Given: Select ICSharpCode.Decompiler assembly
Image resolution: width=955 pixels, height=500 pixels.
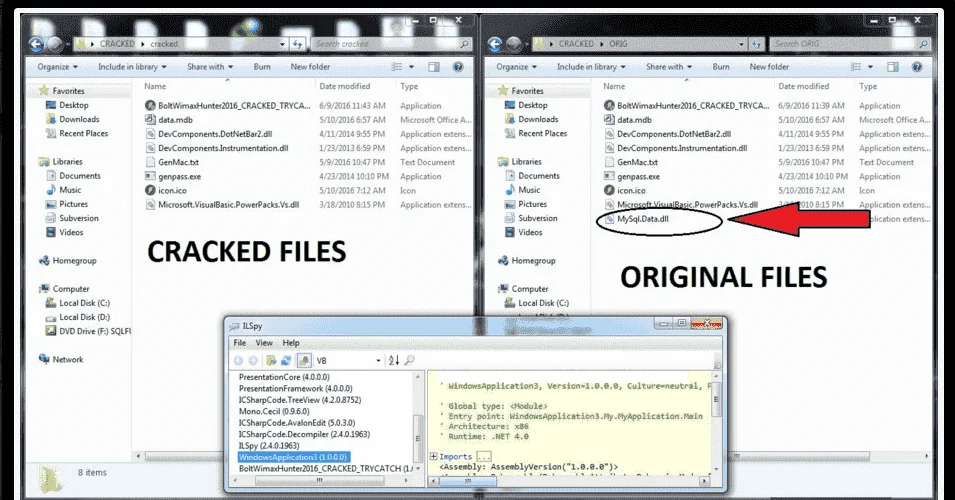Looking at the screenshot, I should pyautogui.click(x=304, y=434).
